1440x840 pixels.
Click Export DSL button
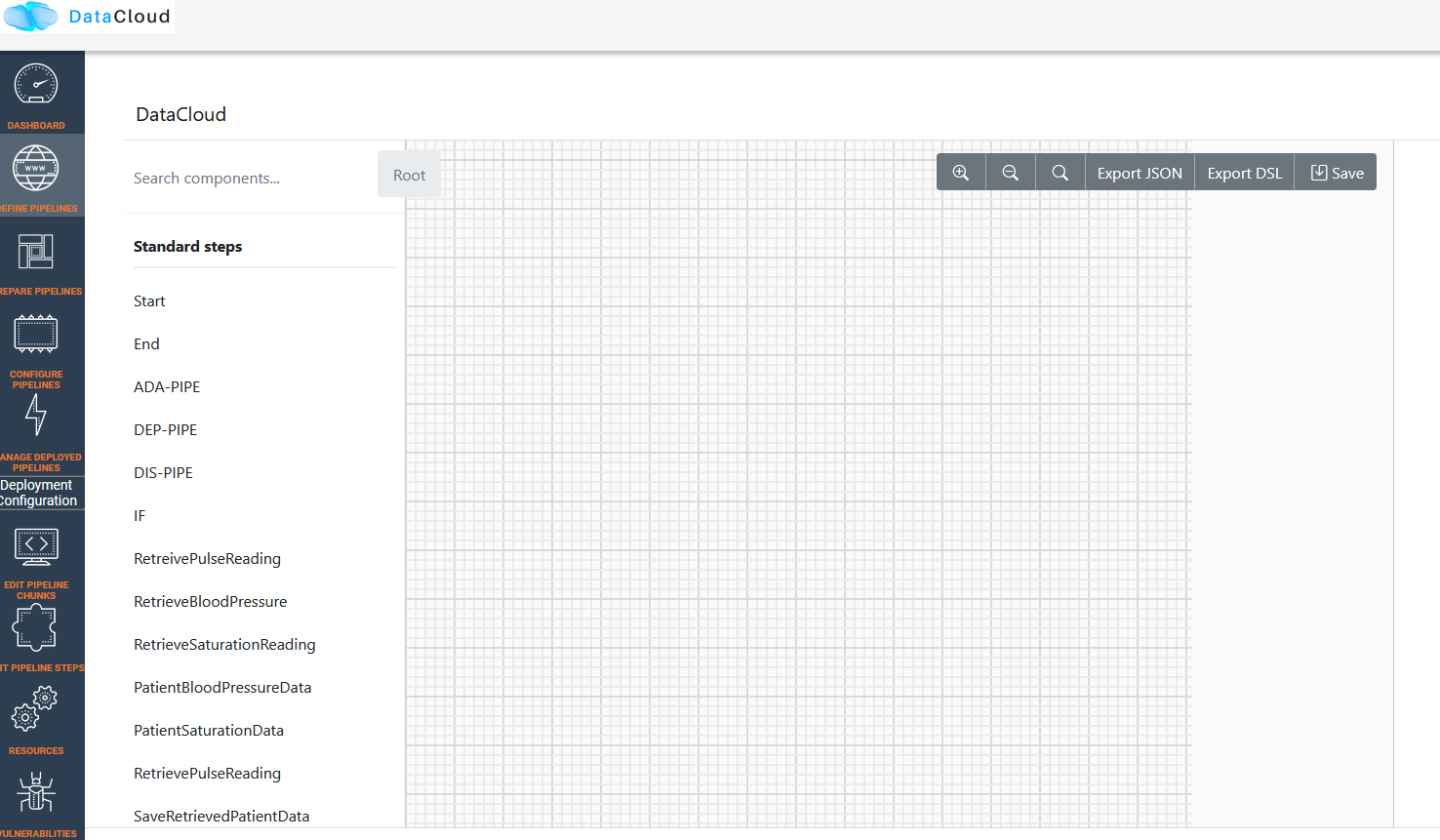pyautogui.click(x=1245, y=173)
